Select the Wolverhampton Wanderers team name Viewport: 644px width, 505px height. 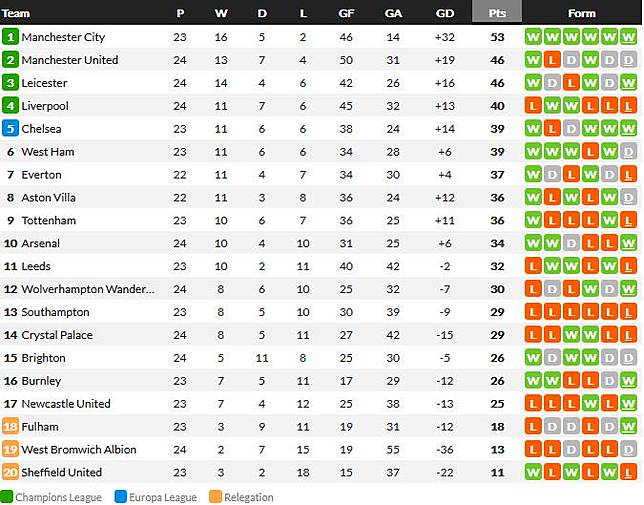point(88,290)
